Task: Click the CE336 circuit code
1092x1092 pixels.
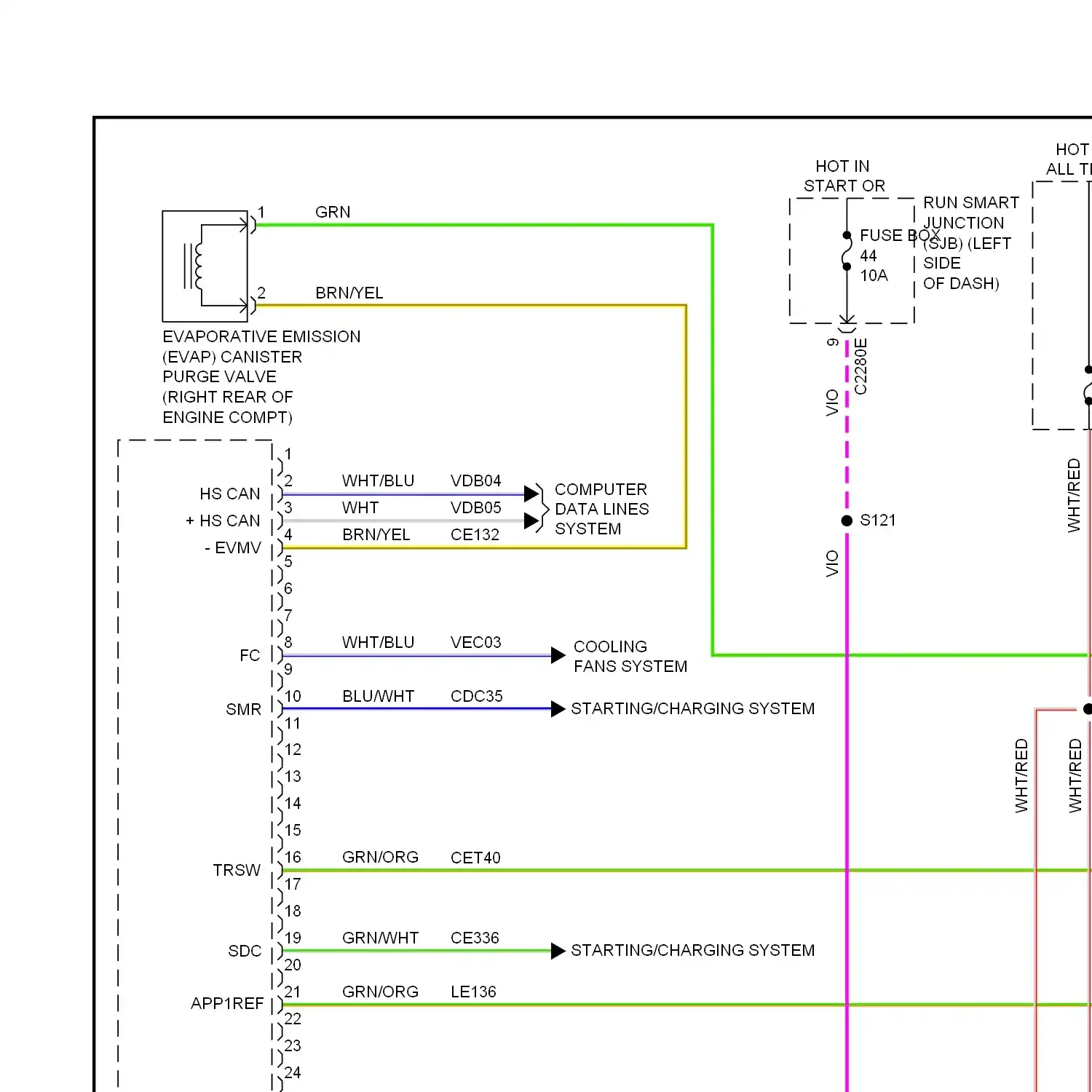Action: [x=475, y=938]
